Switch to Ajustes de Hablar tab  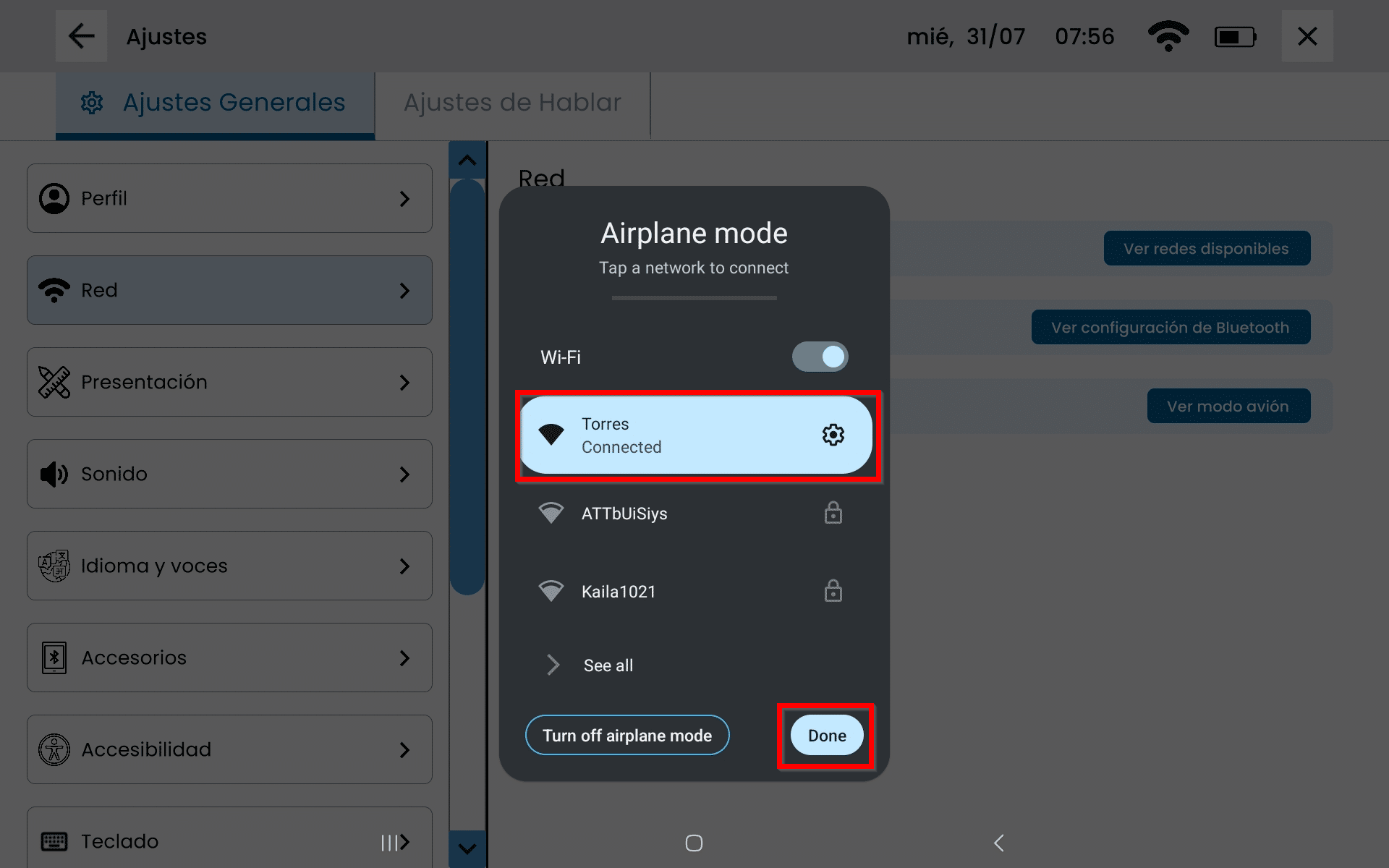[512, 103]
